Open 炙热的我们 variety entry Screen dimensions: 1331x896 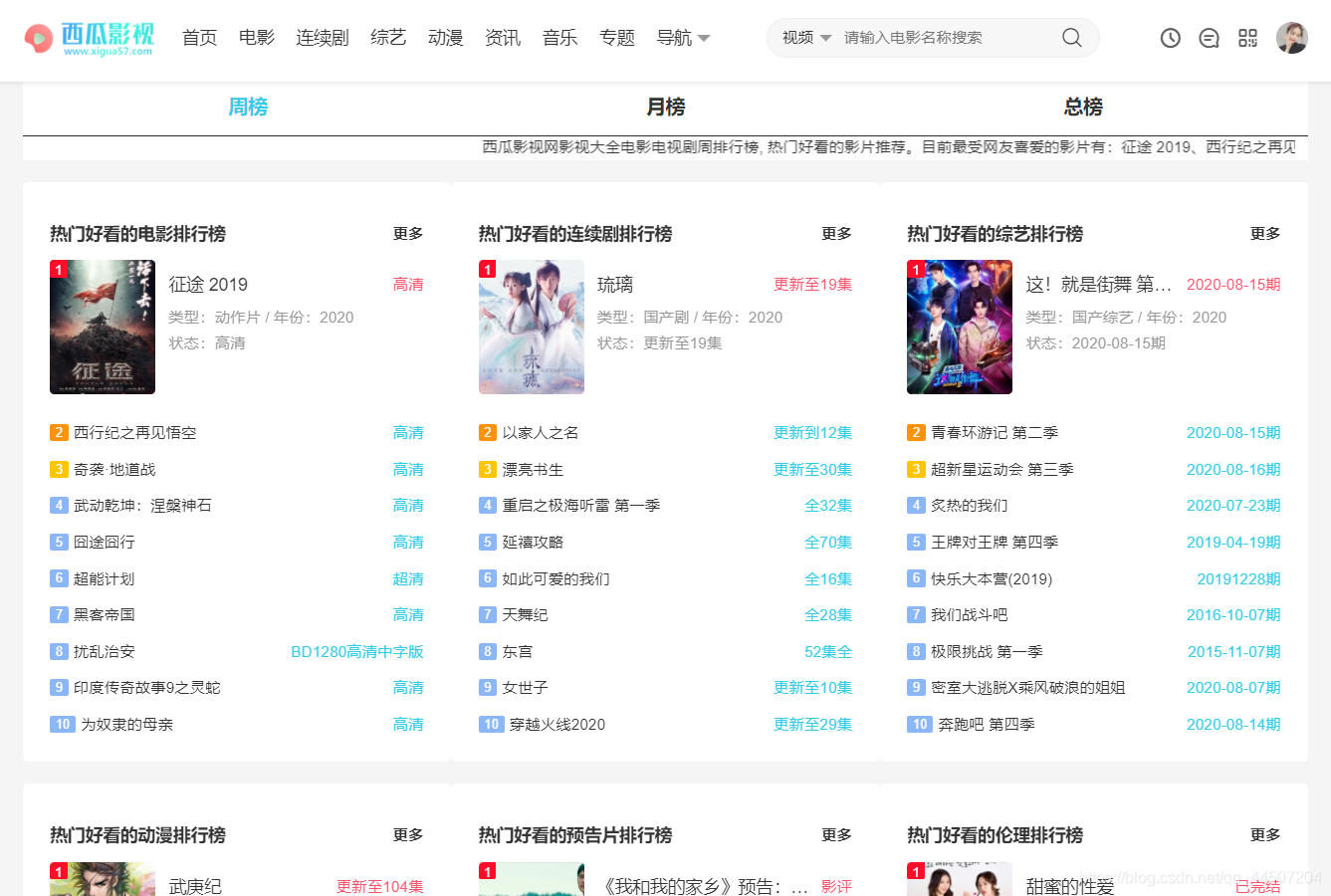click(x=969, y=505)
